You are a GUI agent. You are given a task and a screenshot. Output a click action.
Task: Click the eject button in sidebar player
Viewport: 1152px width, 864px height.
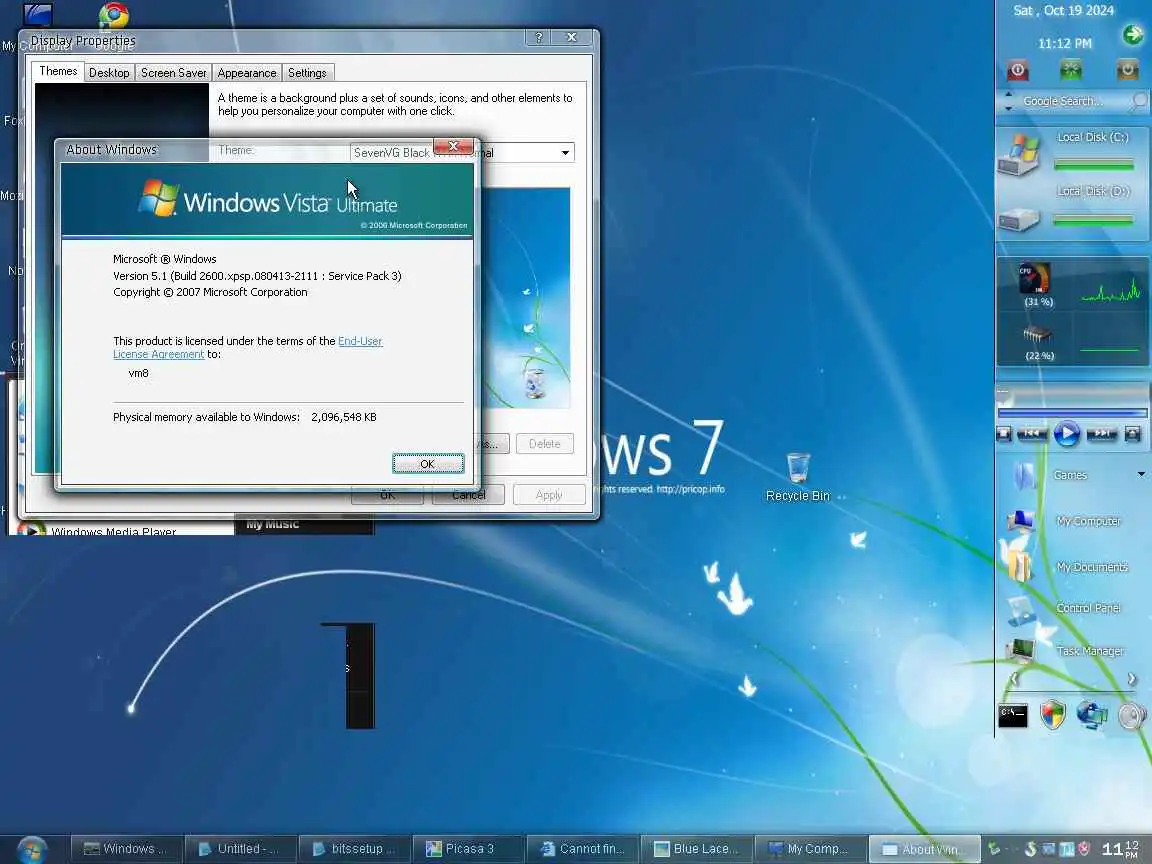tap(1132, 434)
